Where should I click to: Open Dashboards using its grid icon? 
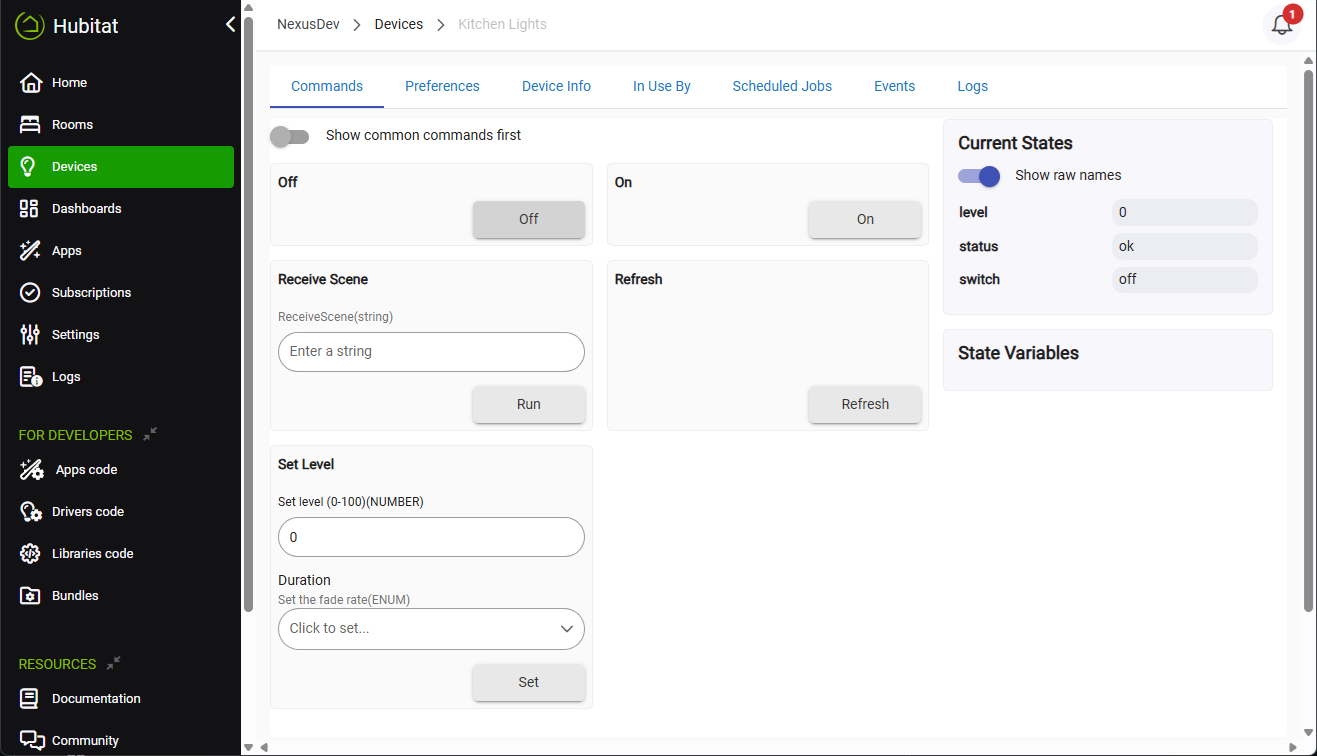[x=30, y=209]
